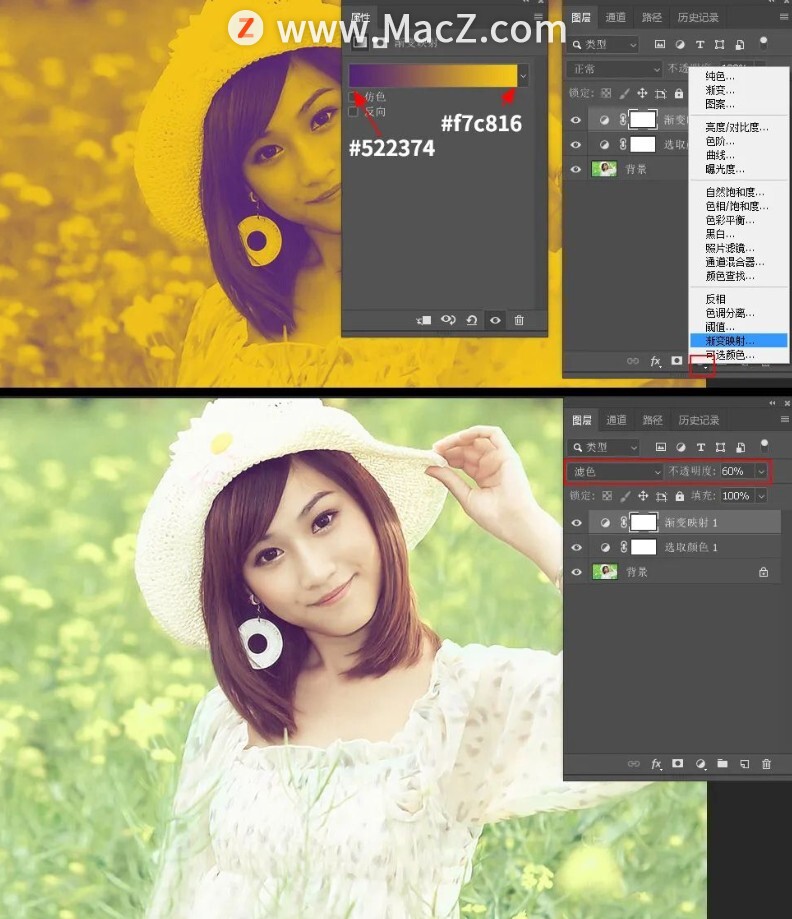Choose 曲线... from adjustment menu
This screenshot has width=792, height=919.
[x=739, y=155]
